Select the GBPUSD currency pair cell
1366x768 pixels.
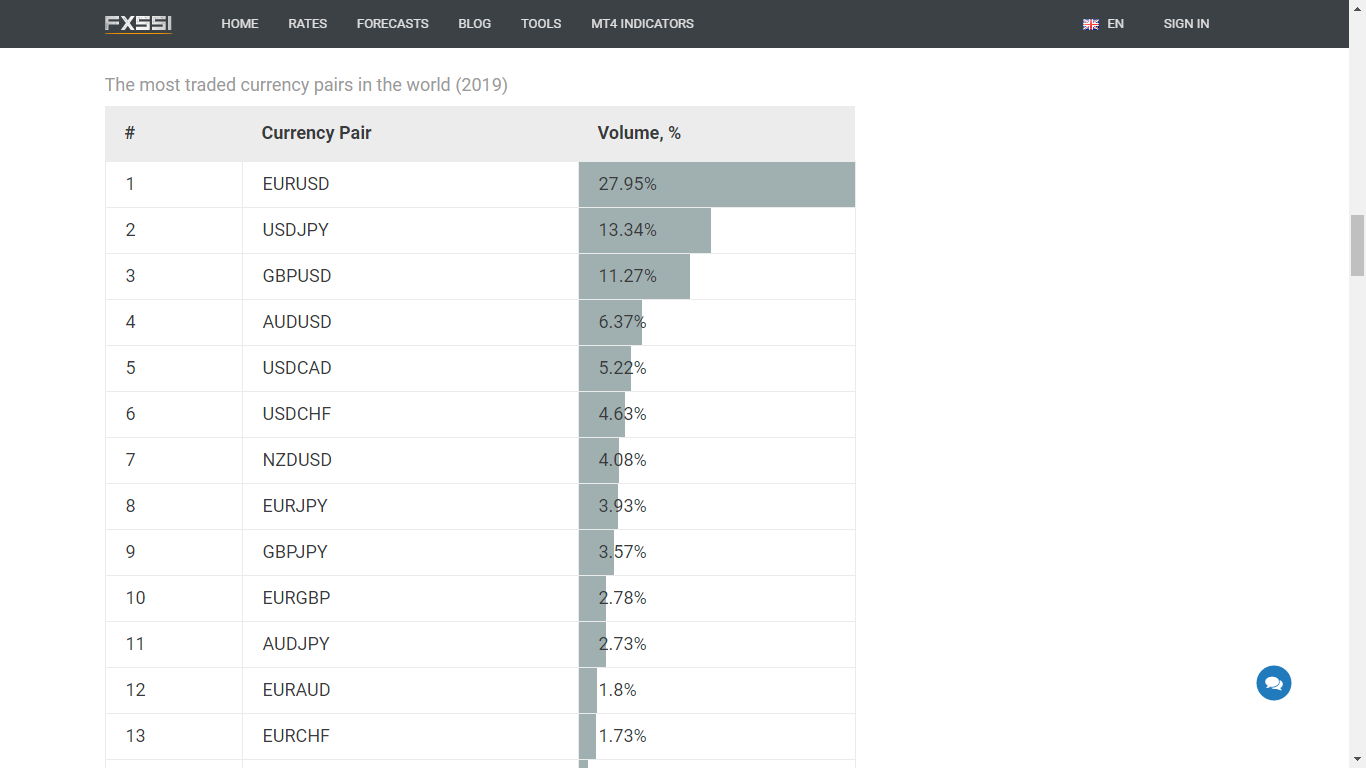click(x=297, y=276)
